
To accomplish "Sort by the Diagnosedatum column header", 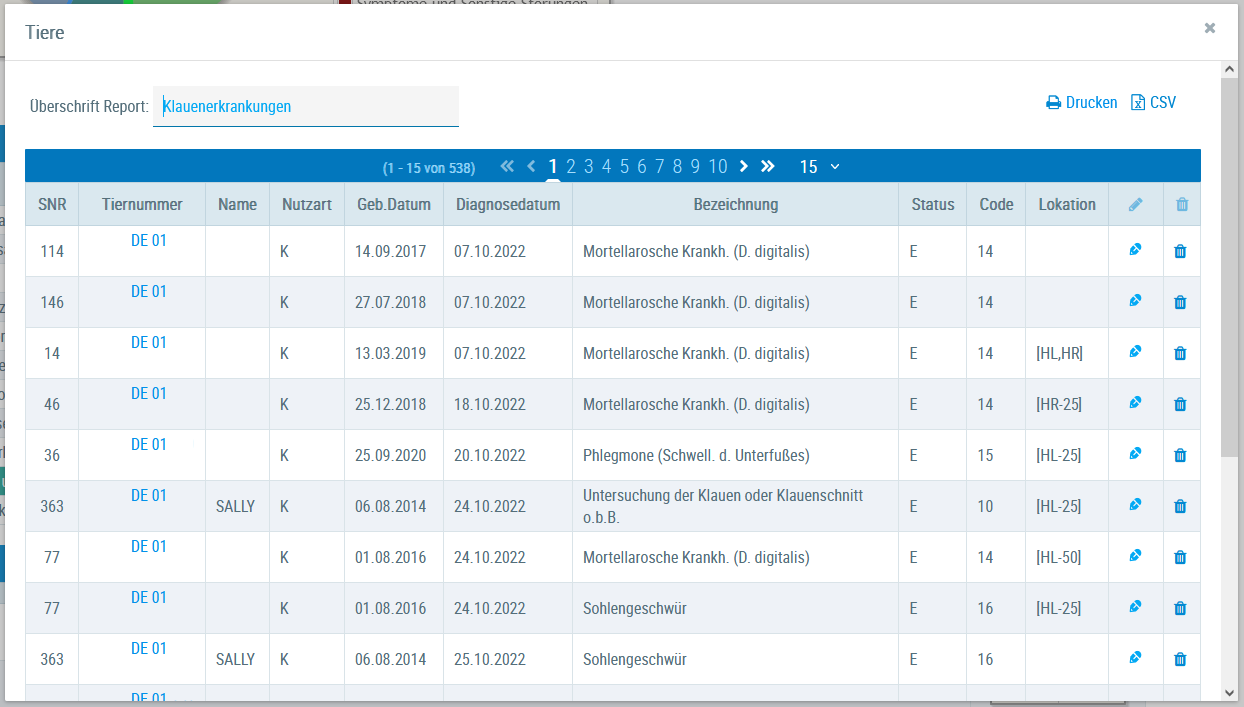I will [507, 204].
